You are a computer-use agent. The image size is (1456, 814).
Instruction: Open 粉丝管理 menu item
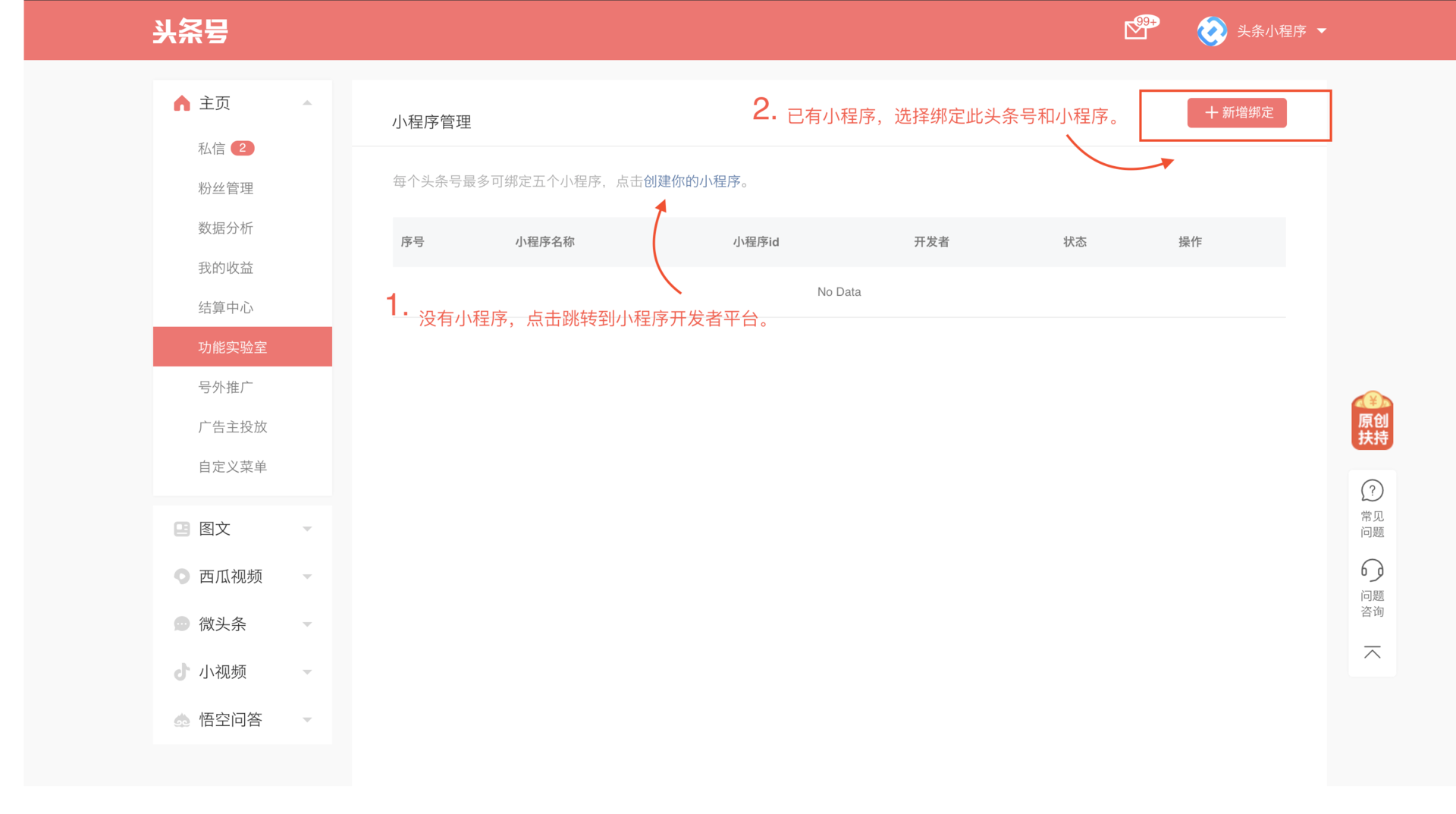(225, 188)
